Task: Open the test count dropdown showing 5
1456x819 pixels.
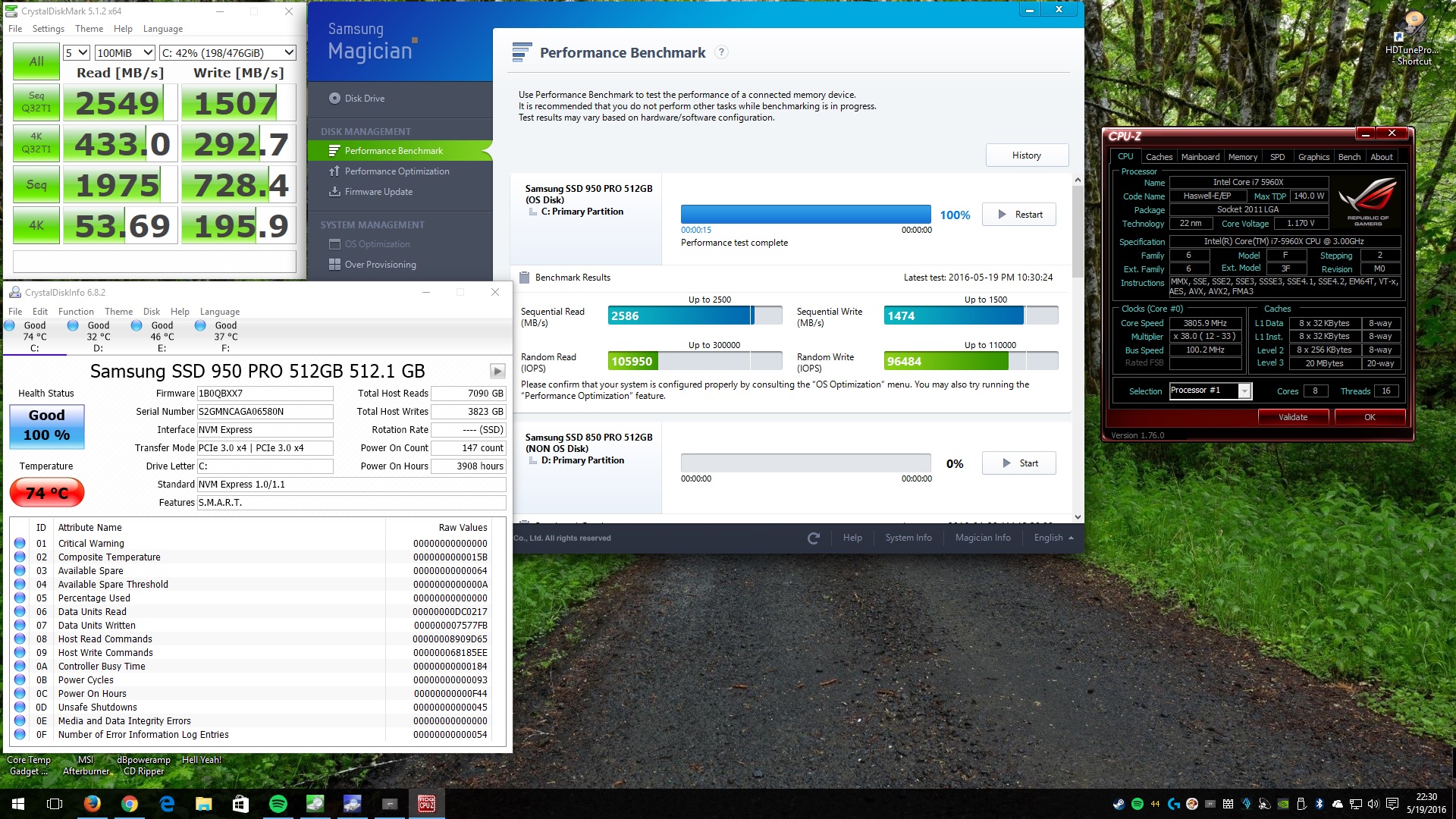Action: click(77, 53)
